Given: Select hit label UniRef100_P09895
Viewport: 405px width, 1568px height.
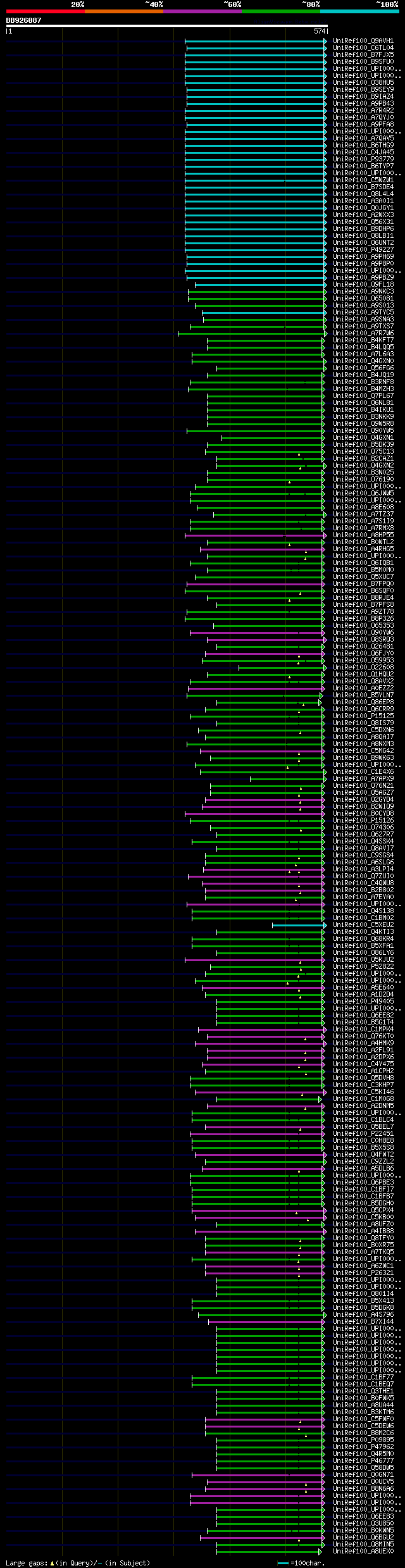Looking at the screenshot, I should [363, 1440].
